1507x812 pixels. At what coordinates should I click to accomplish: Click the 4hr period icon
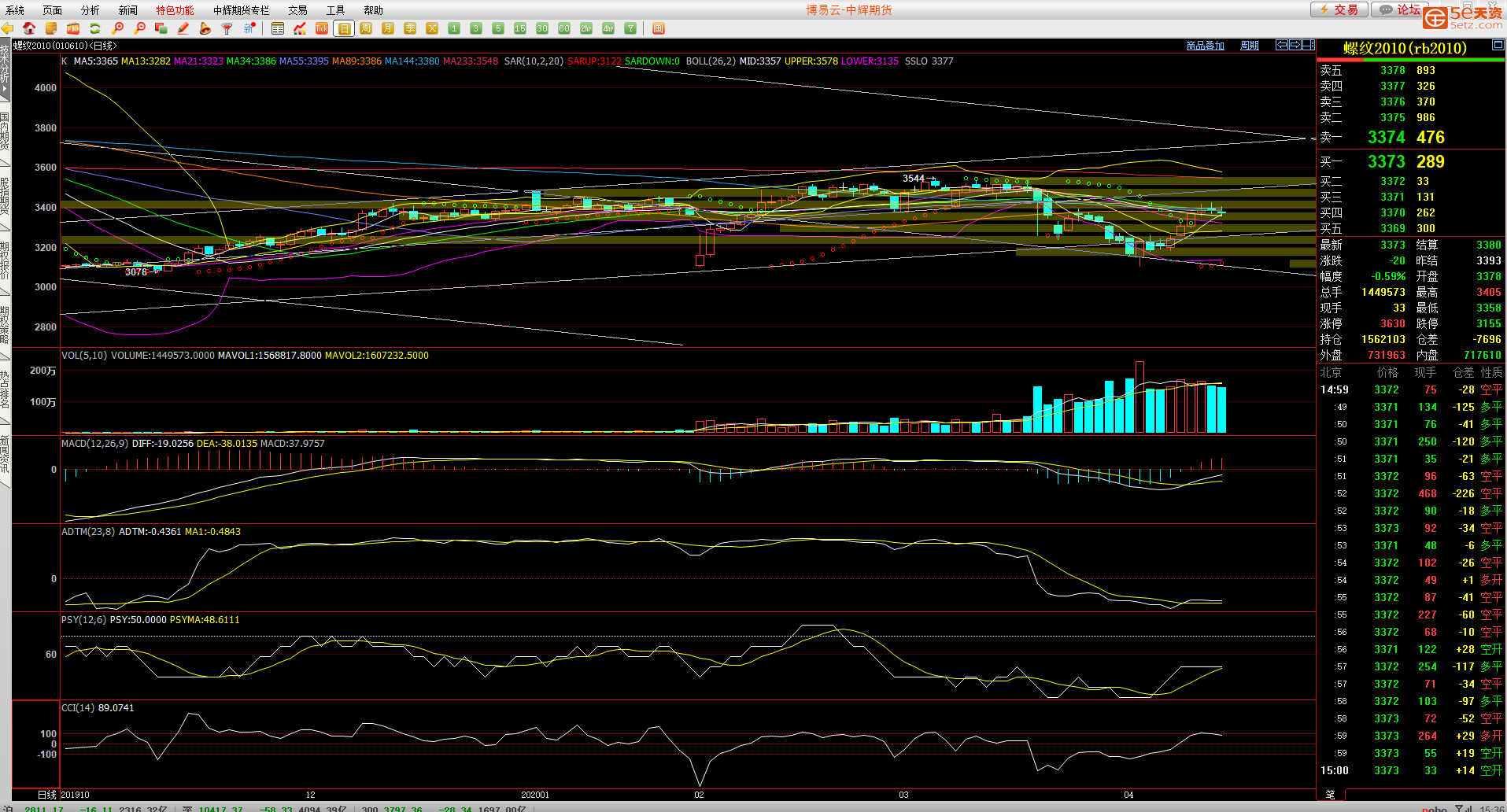click(608, 28)
